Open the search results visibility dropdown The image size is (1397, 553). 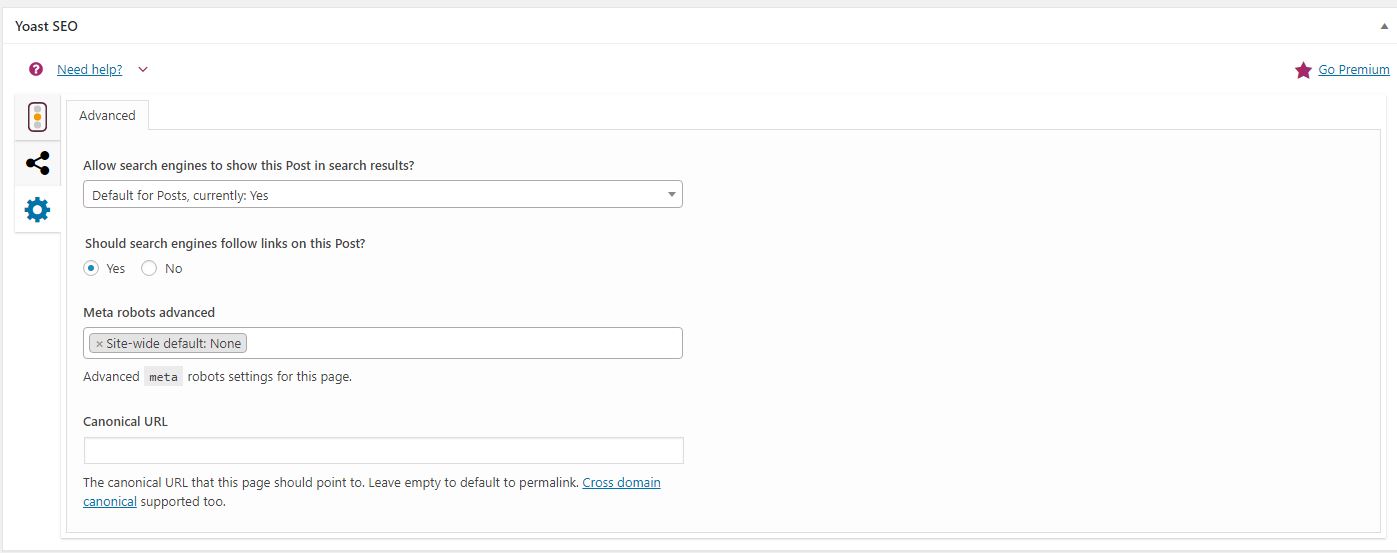coord(382,195)
